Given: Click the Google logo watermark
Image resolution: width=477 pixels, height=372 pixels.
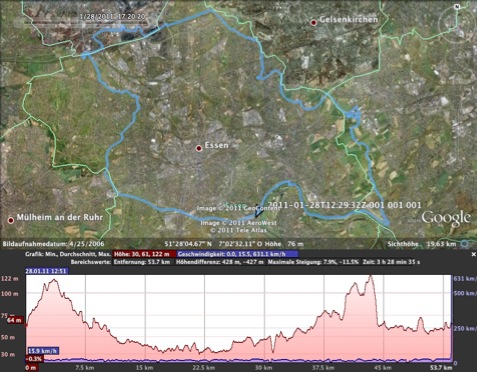Looking at the screenshot, I should [446, 218].
